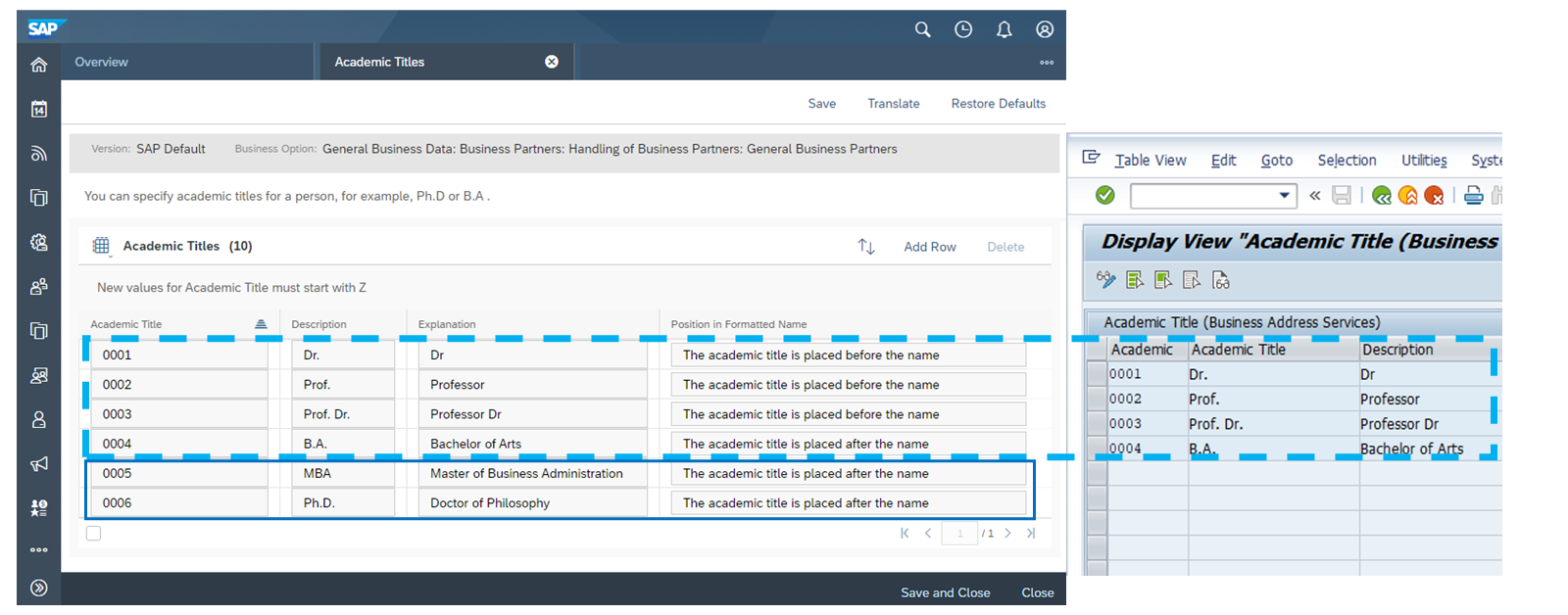
Task: Go to Home in left sidebar
Action: click(38, 65)
